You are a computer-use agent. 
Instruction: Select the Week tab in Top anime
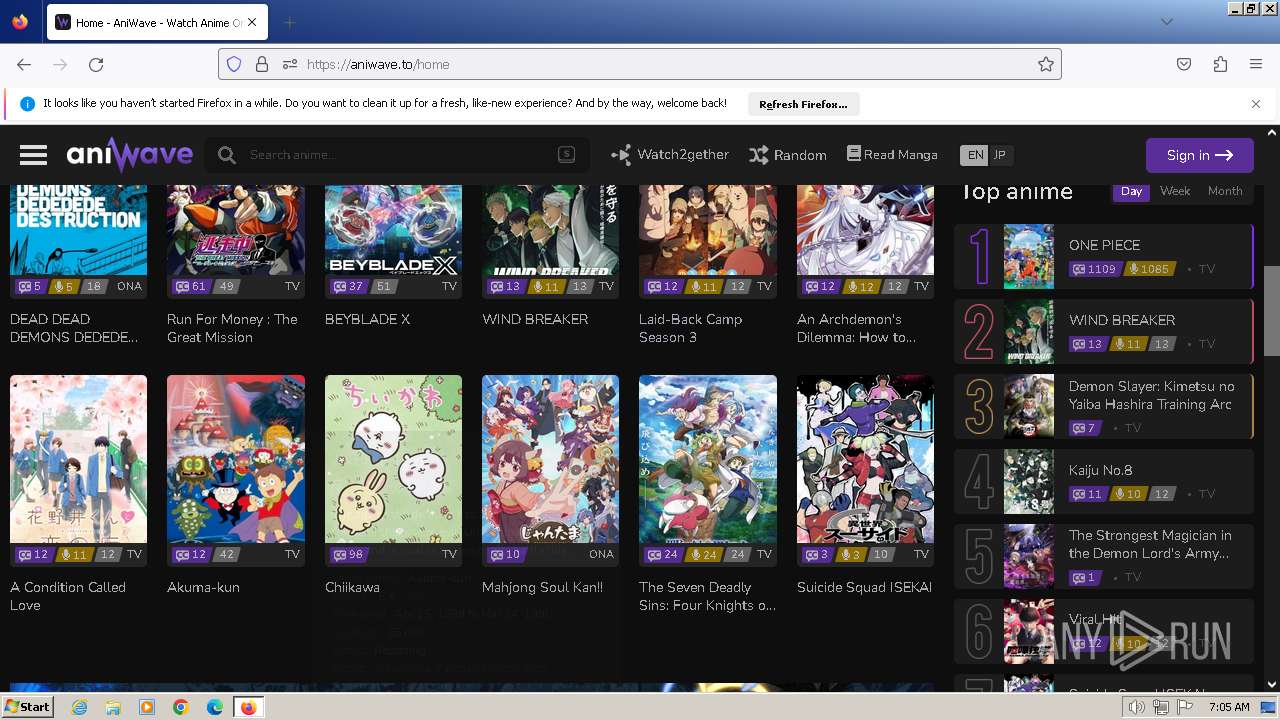coord(1175,191)
